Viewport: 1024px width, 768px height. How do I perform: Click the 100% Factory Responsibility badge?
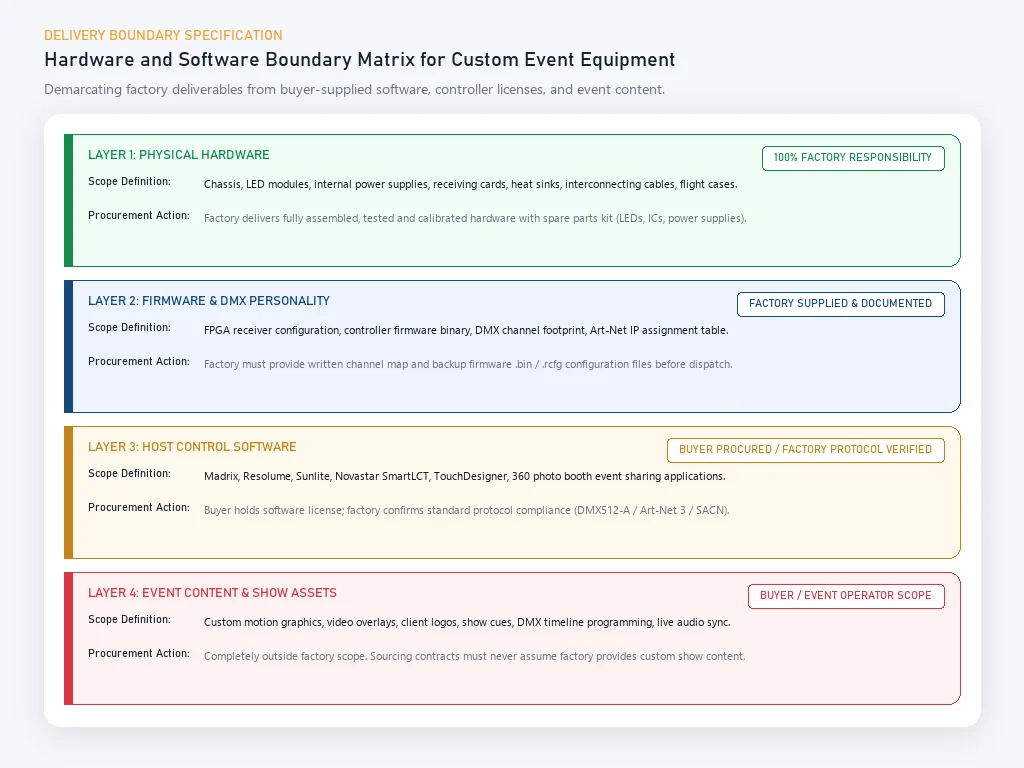click(853, 158)
